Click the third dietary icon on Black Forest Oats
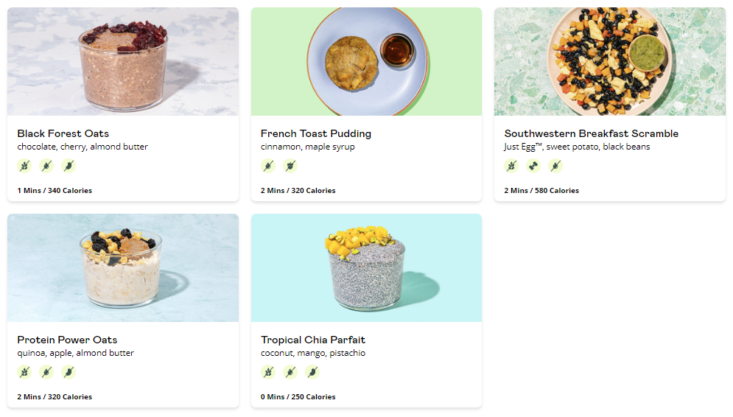The image size is (733, 417). tap(68, 166)
